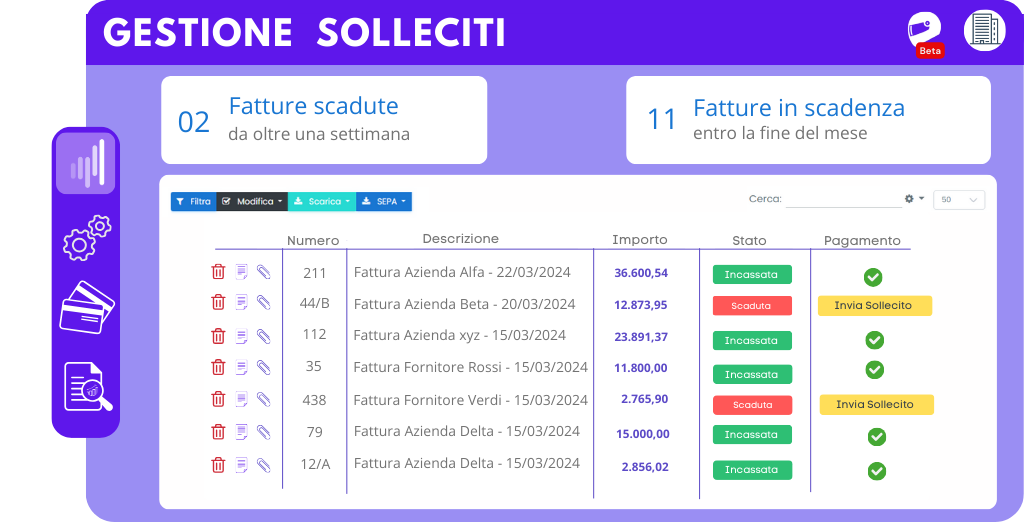This screenshot has width=1024, height=522.
Task: Click trash icon for invoice 12/A
Action: click(x=218, y=465)
